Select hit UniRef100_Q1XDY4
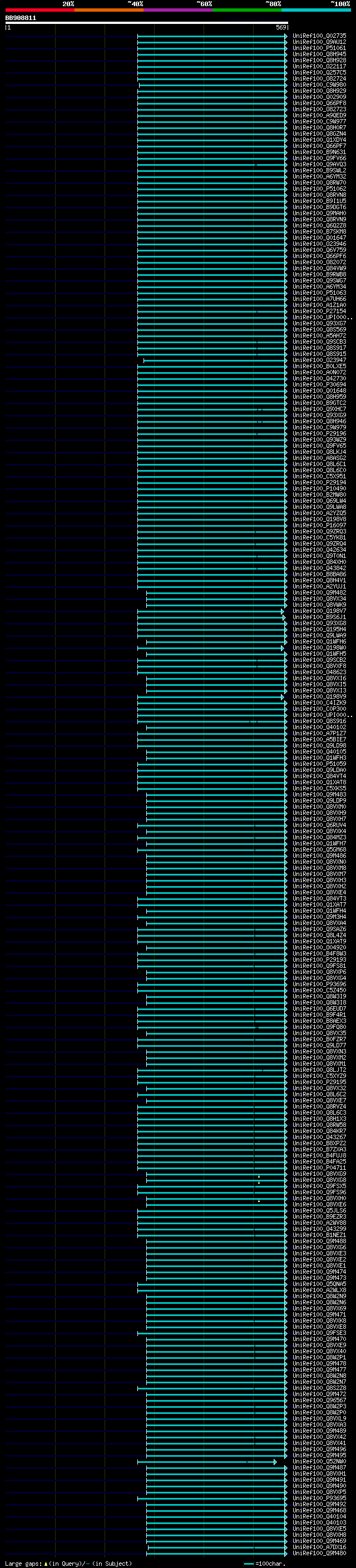 tap(319, 140)
